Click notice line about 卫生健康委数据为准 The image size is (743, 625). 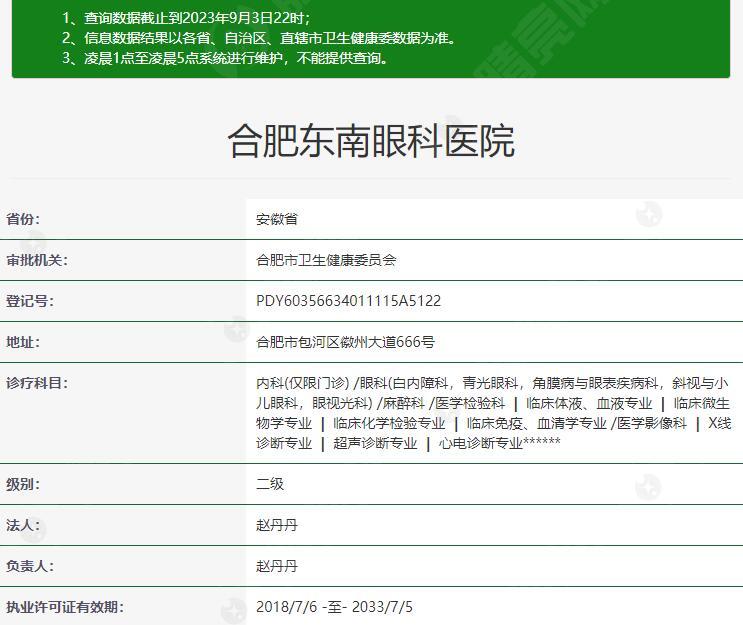[x=259, y=38]
